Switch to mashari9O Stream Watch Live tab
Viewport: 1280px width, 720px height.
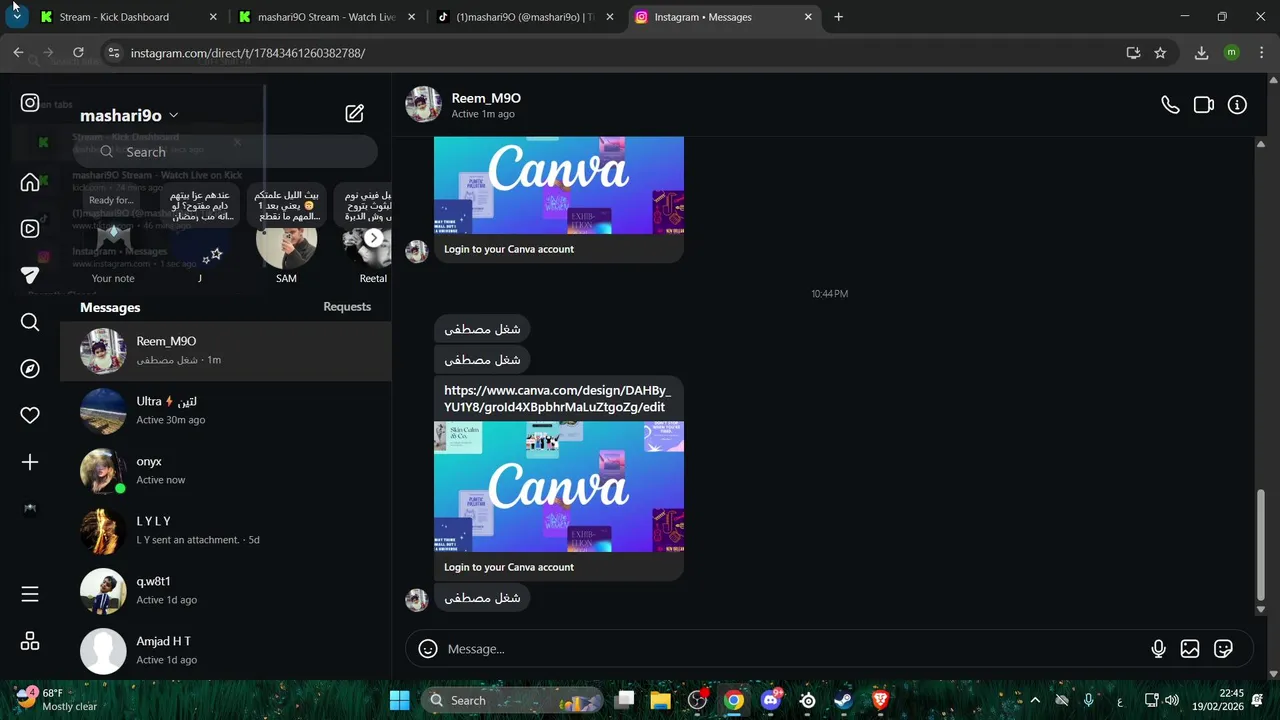click(x=326, y=17)
